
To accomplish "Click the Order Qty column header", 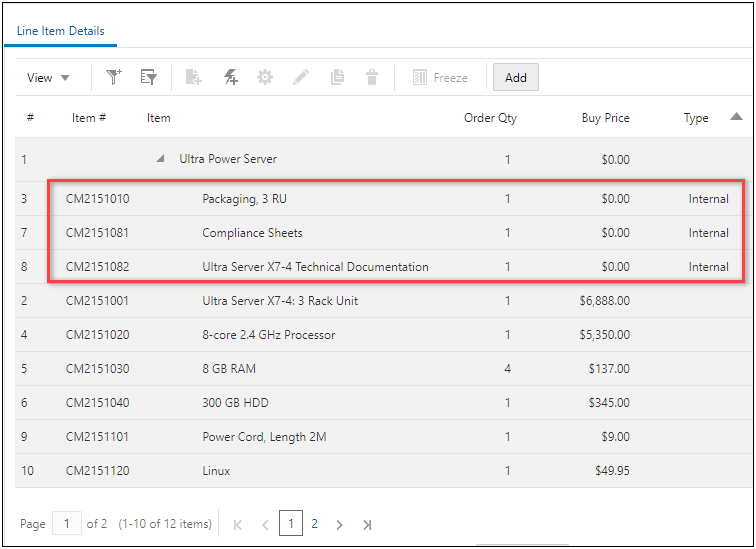I will (490, 118).
